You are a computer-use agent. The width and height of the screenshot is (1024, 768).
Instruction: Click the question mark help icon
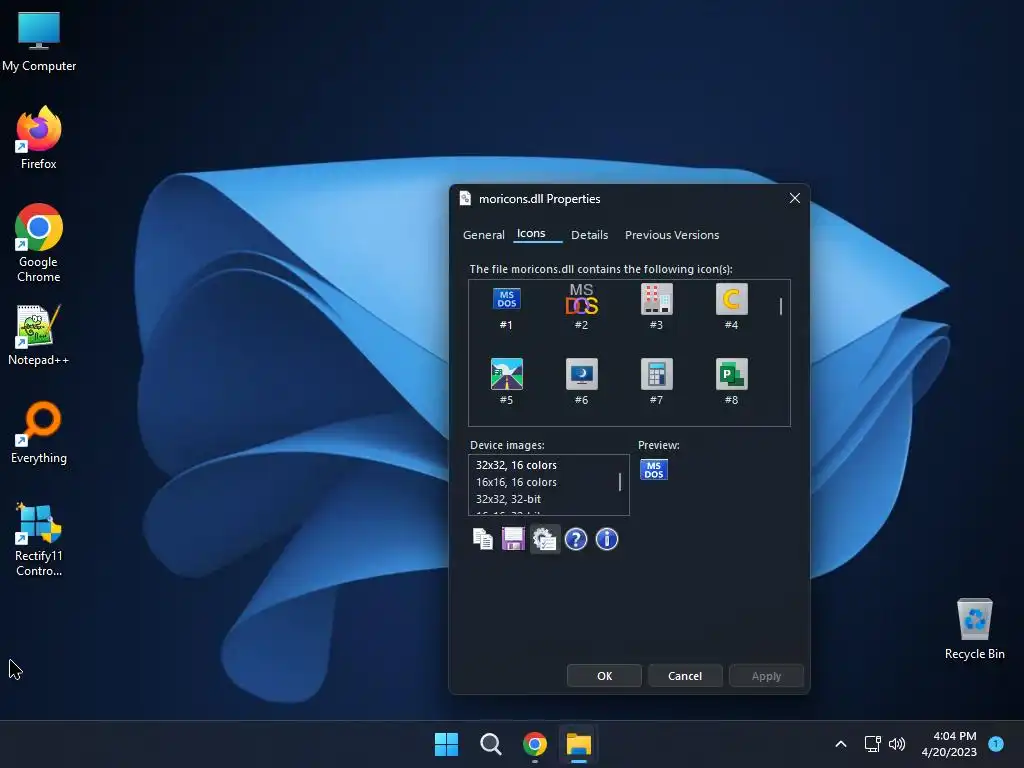point(575,539)
